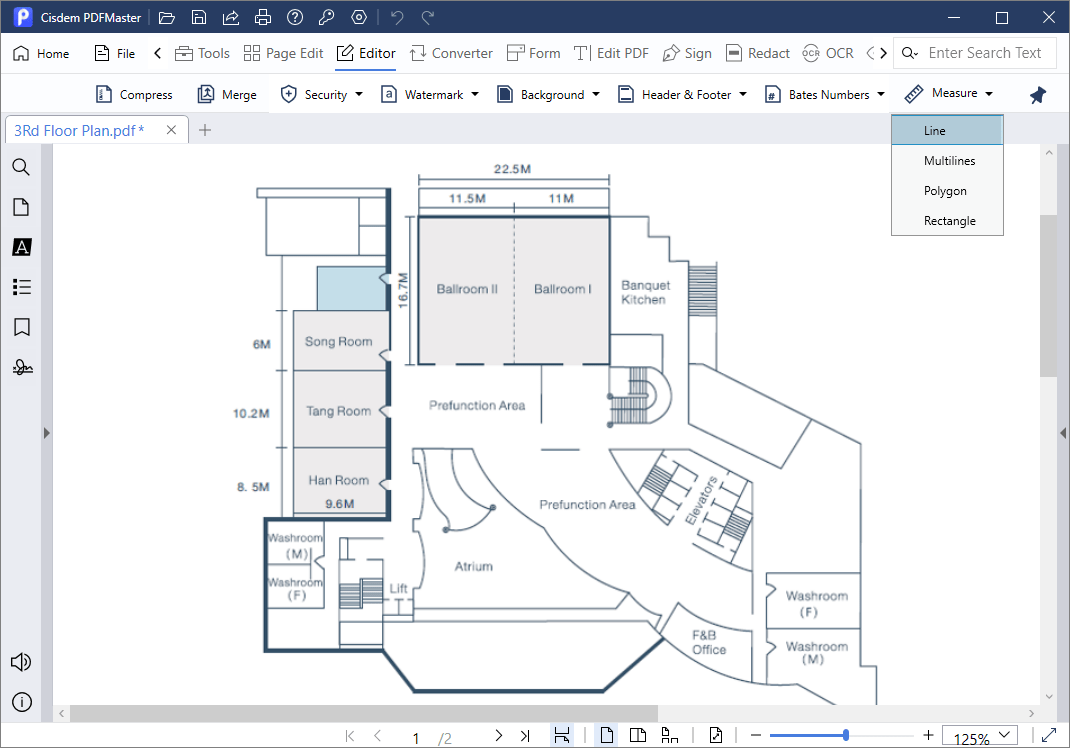Click the Enter Search Text field
Screen dimensions: 1070x748
(x=984, y=53)
